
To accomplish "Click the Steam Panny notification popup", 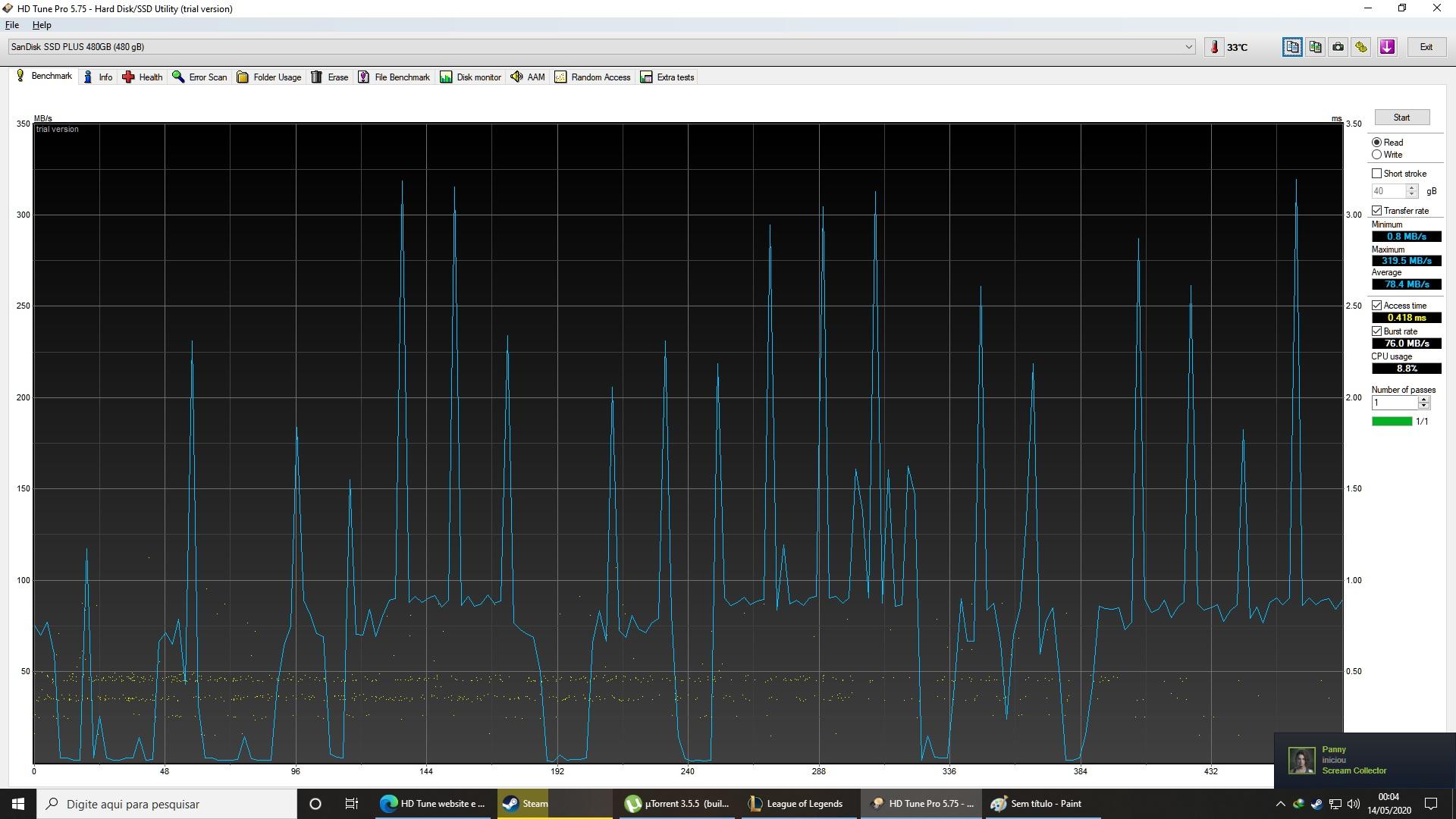I will point(1365,761).
